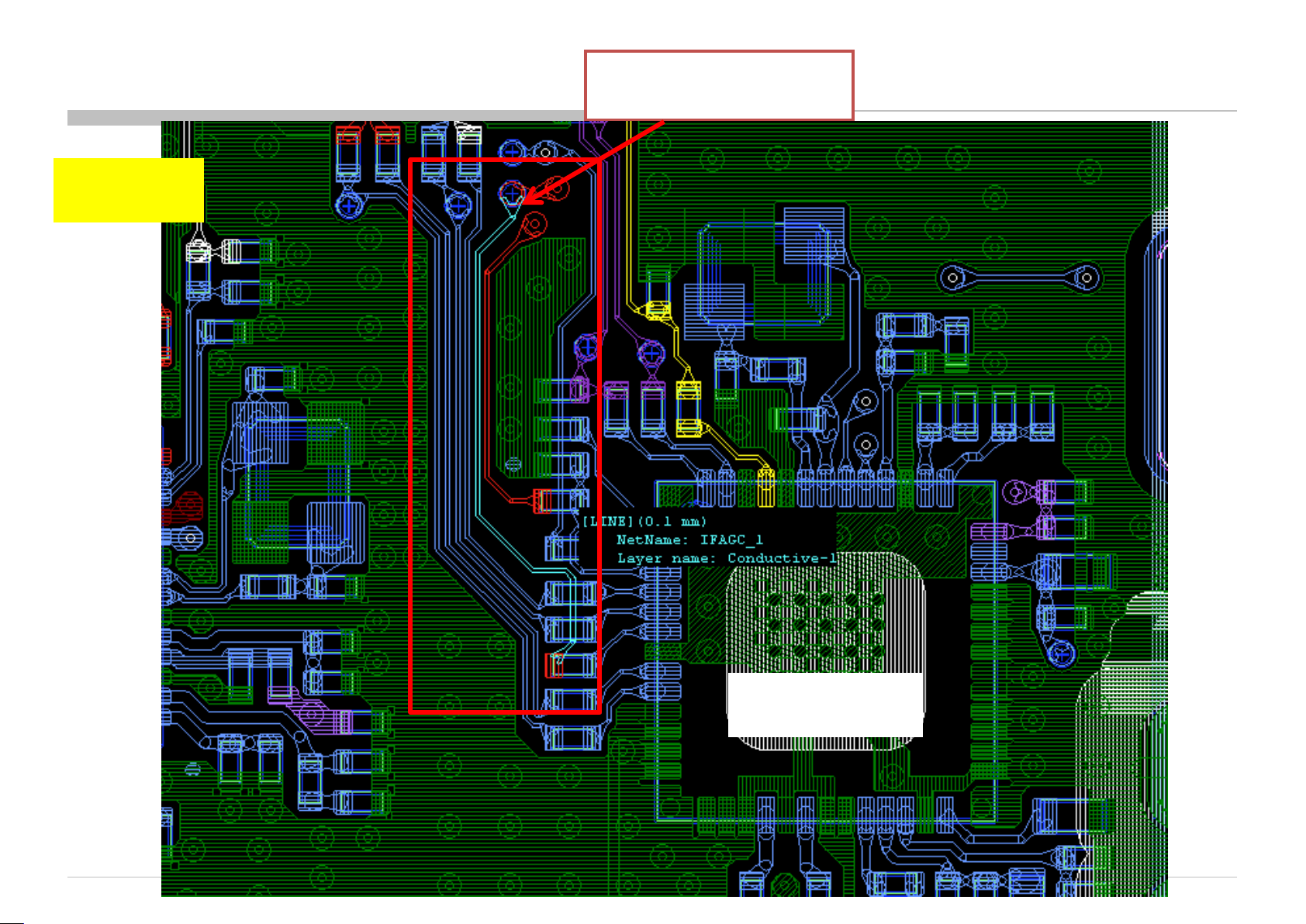This screenshot has width=1306, height=924.
Task: Click the yellow two-pad component below purple via
Action: pos(688,409)
